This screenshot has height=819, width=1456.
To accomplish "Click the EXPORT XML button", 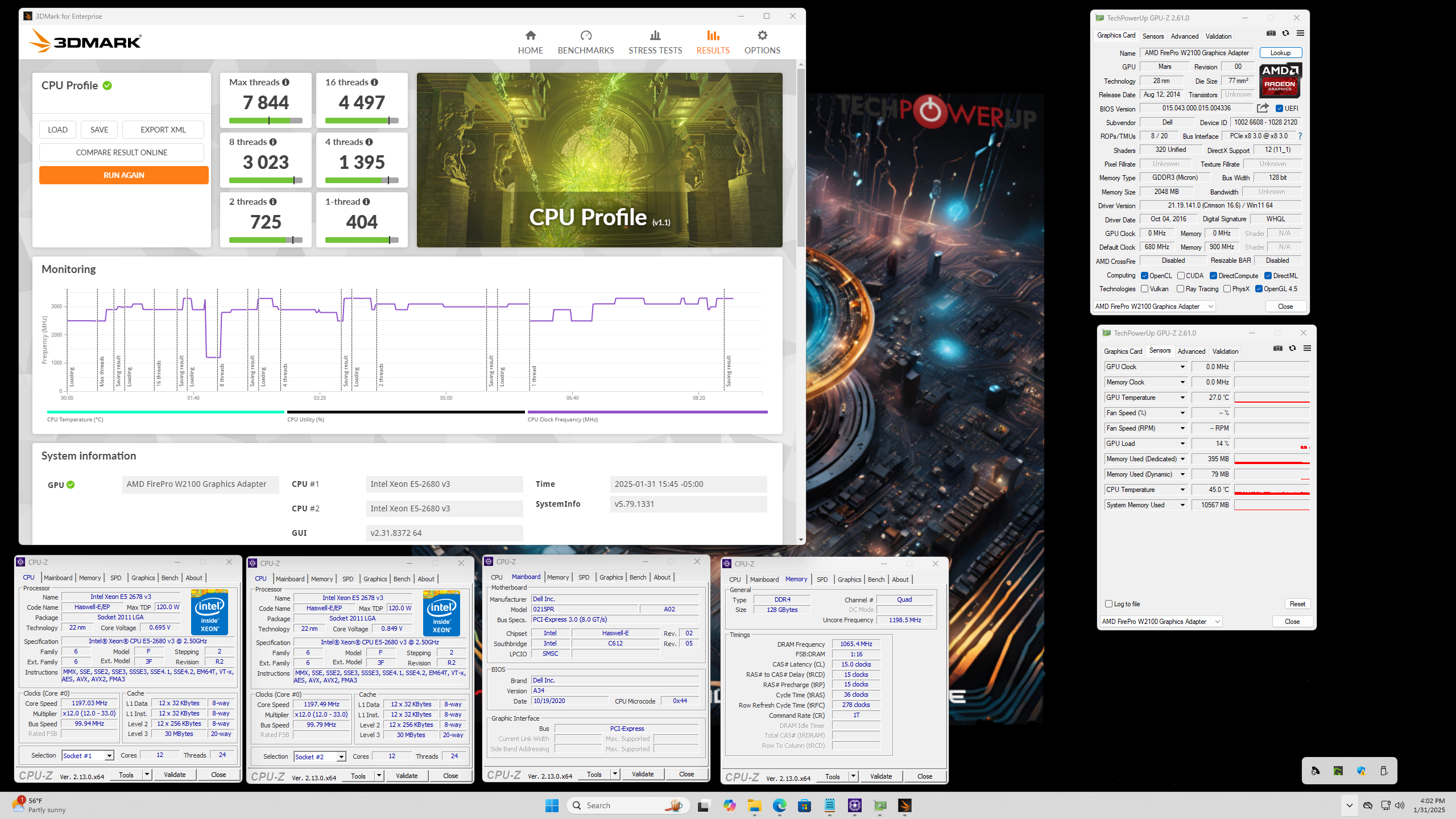I will 163,130.
